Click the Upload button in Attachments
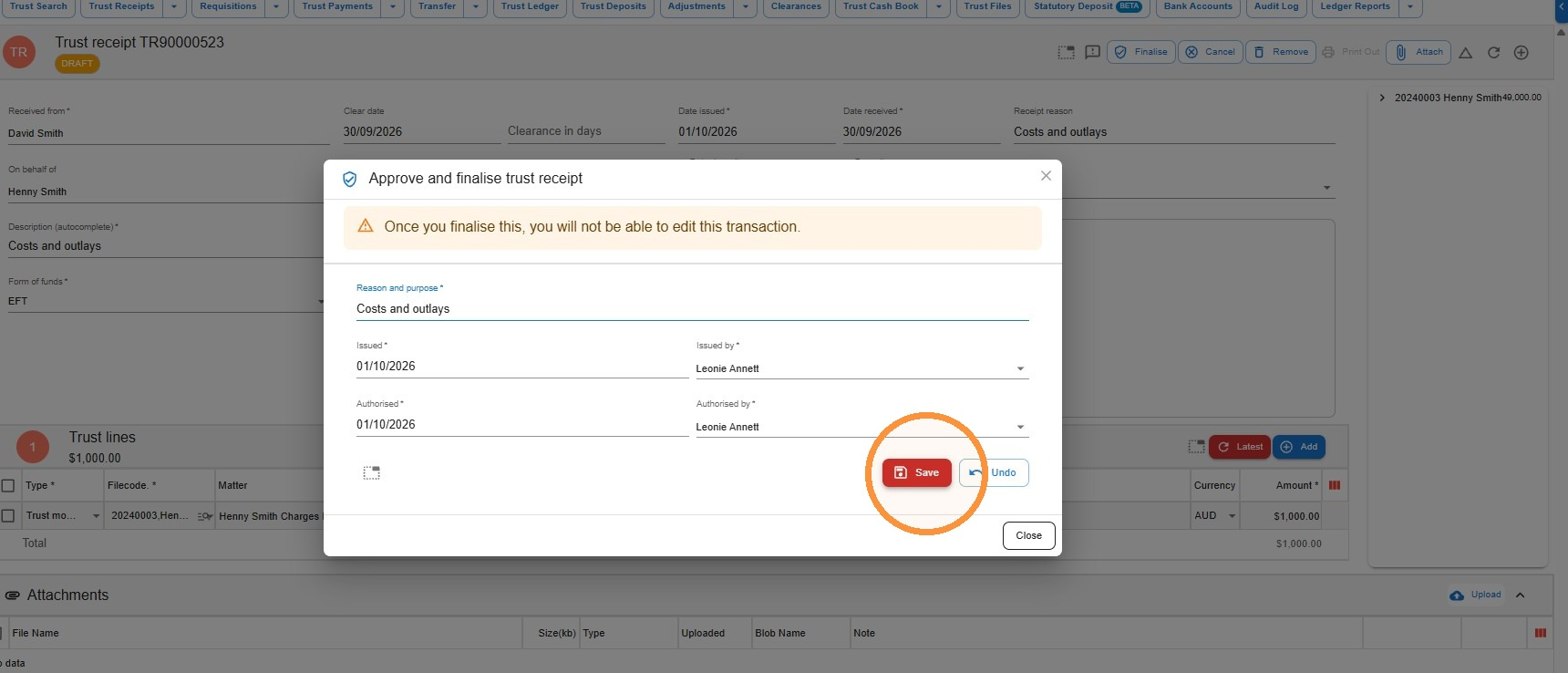 (x=1475, y=595)
